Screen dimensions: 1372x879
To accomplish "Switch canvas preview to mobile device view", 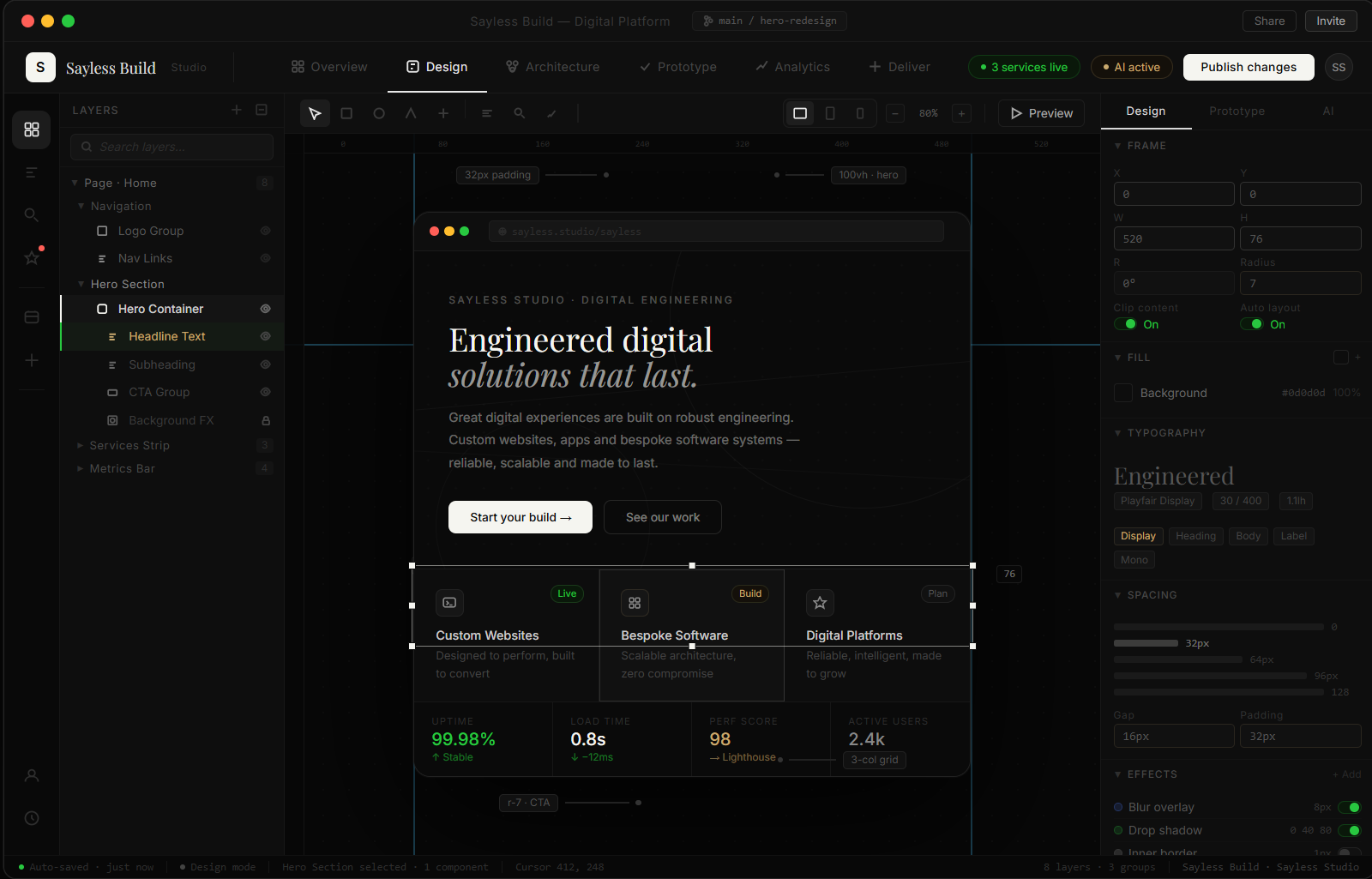I will [859, 112].
